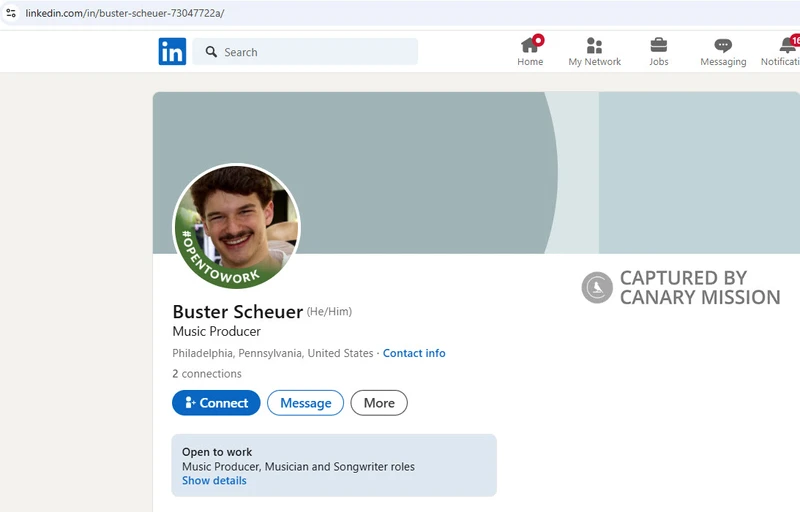Click the Connect button
Image resolution: width=800 pixels, height=512 pixels.
coord(216,403)
